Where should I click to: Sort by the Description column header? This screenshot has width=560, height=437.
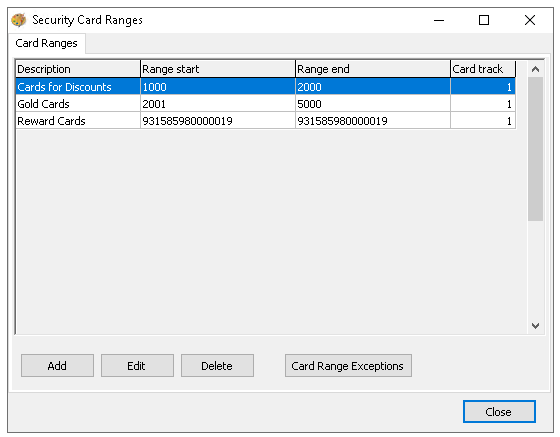click(x=78, y=69)
